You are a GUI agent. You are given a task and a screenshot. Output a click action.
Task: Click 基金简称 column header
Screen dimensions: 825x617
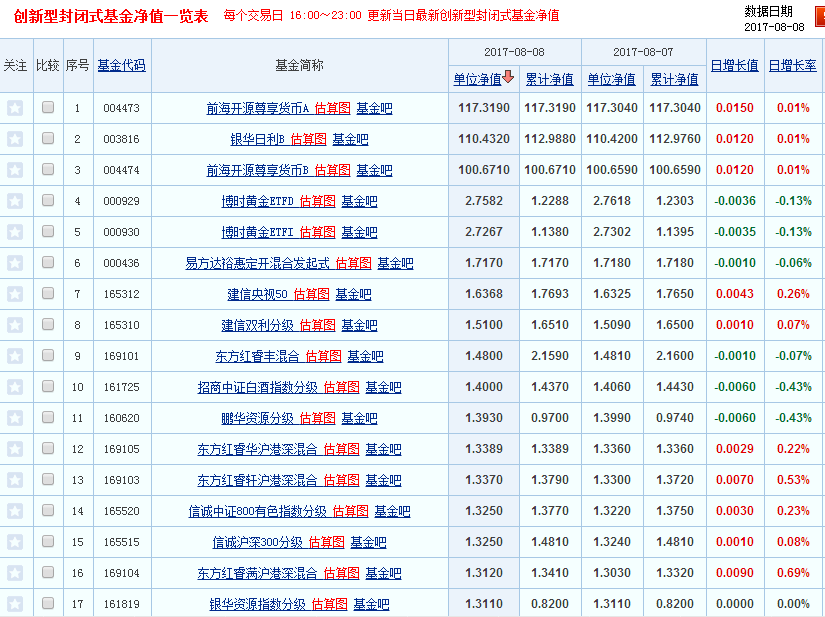(299, 65)
